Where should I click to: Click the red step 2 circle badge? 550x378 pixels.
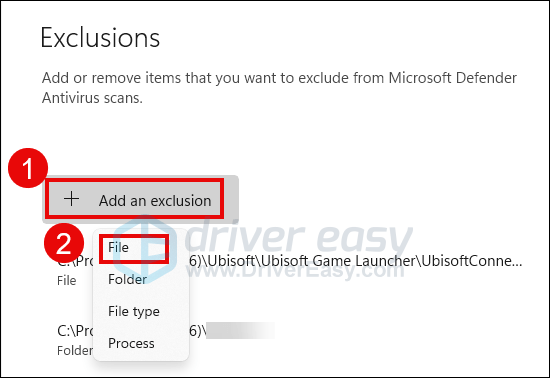click(x=64, y=243)
